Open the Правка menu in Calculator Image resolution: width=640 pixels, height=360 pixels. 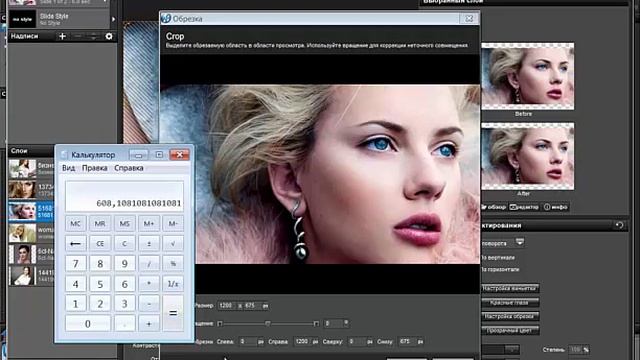click(x=95, y=168)
